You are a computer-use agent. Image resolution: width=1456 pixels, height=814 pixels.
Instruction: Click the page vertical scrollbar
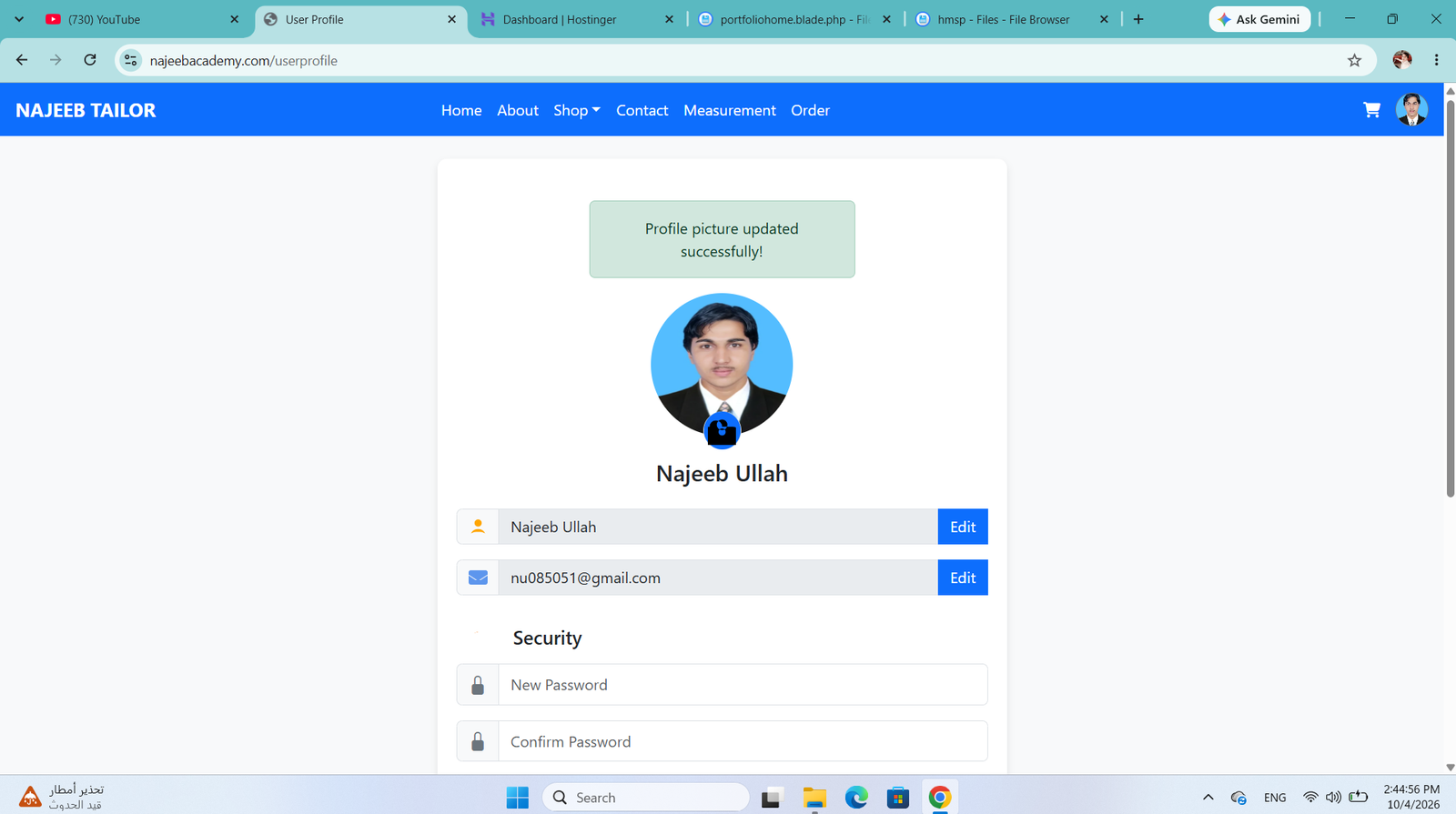pos(1450,298)
